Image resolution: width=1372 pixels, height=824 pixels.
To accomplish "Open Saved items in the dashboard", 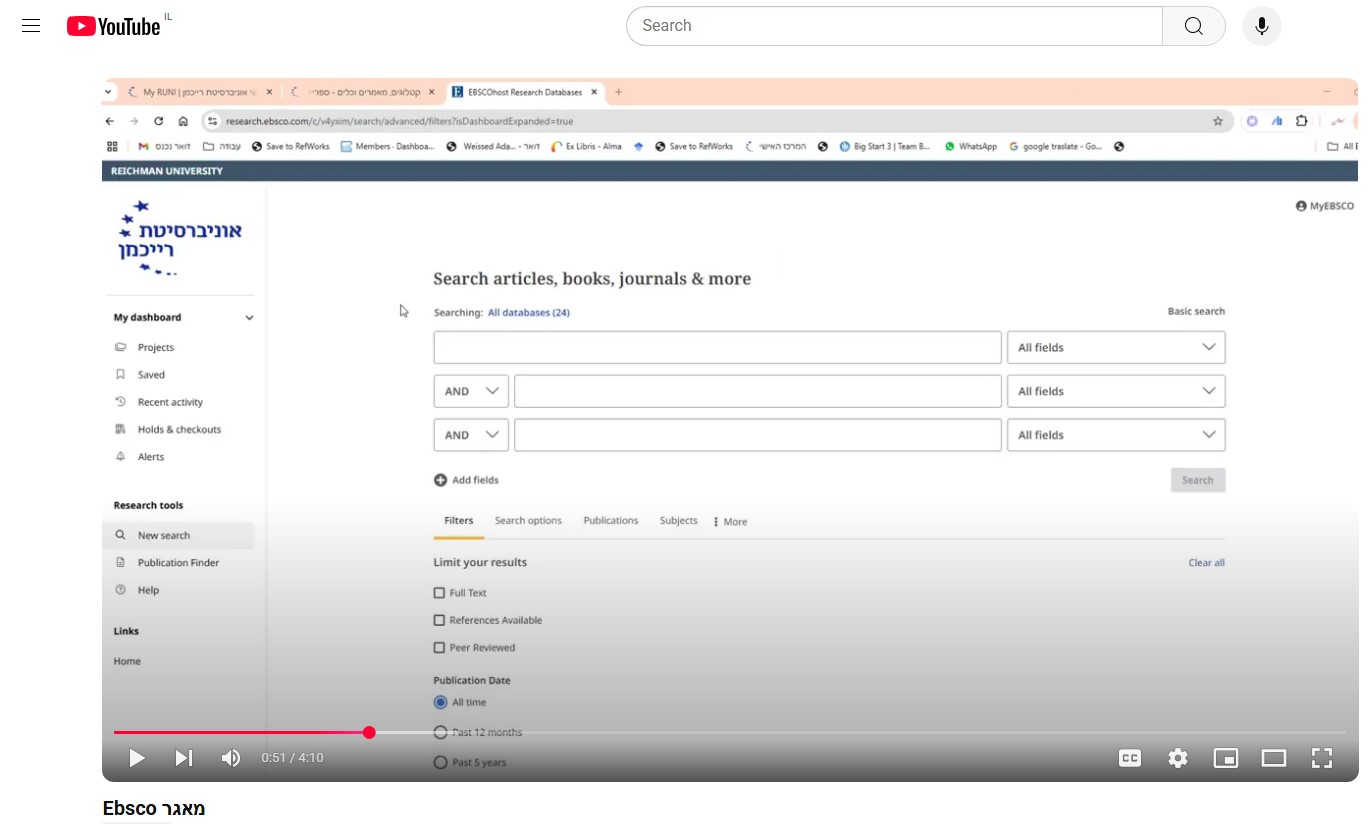I will coord(151,375).
